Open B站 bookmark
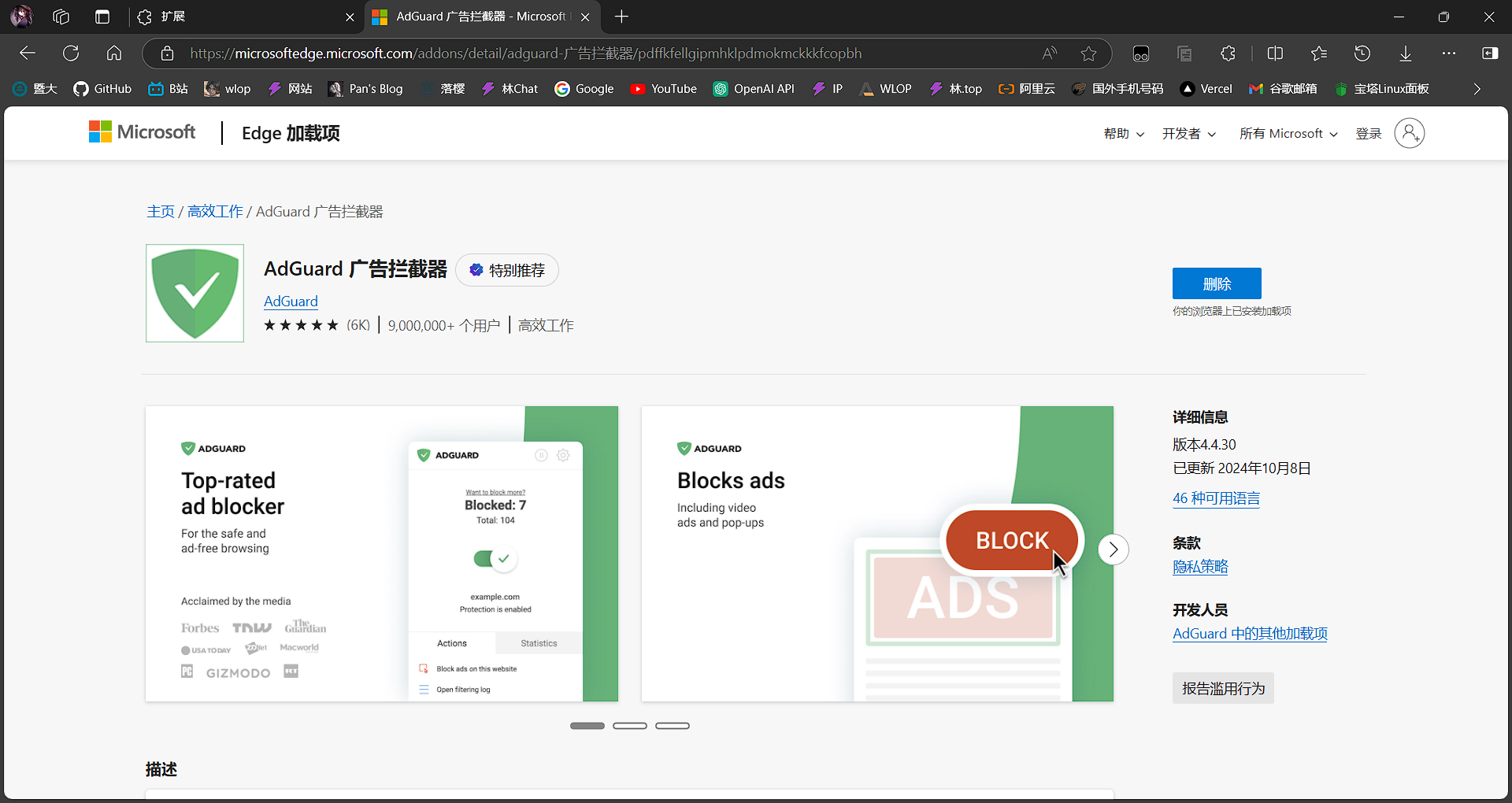 point(168,89)
